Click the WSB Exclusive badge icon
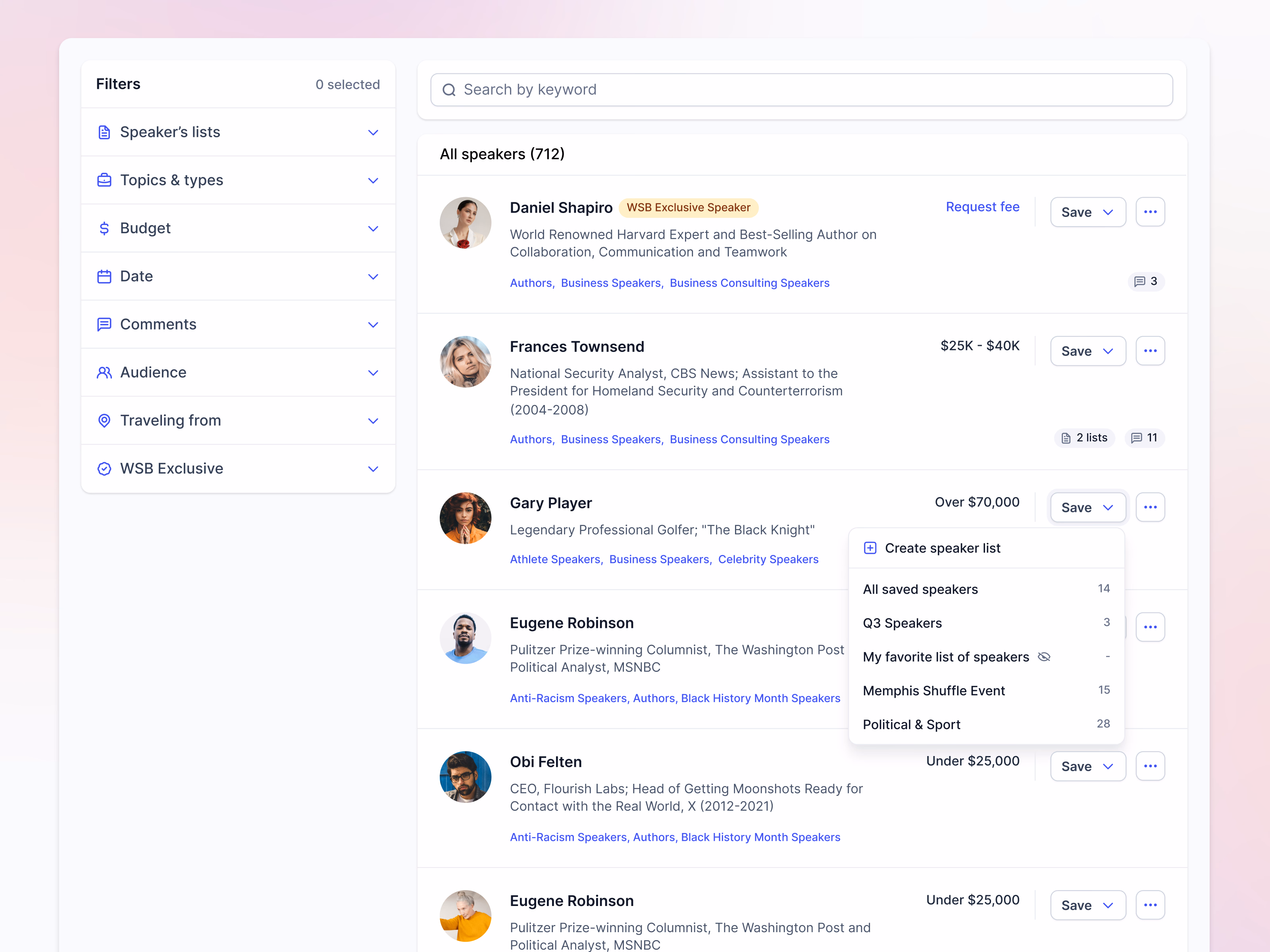1270x952 pixels. click(104, 469)
